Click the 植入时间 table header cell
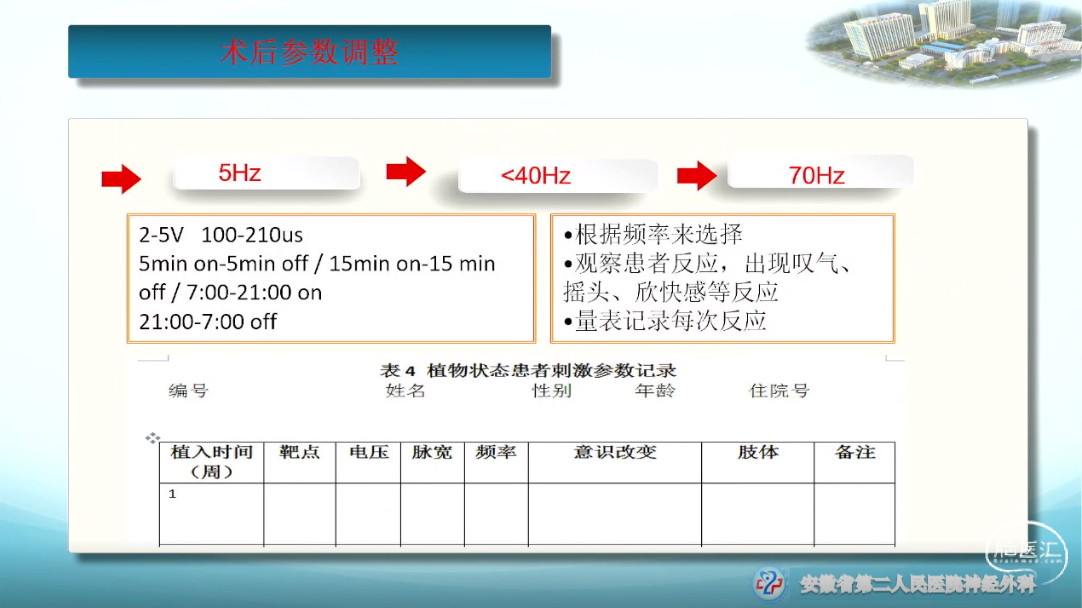Image resolution: width=1082 pixels, height=608 pixels. (211, 462)
